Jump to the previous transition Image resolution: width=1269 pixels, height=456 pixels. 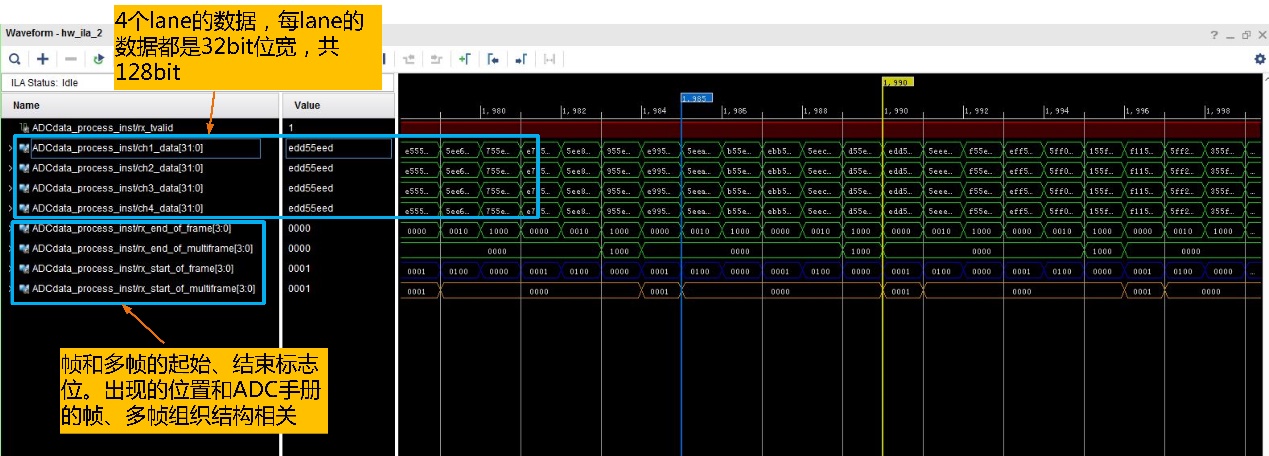(408, 60)
